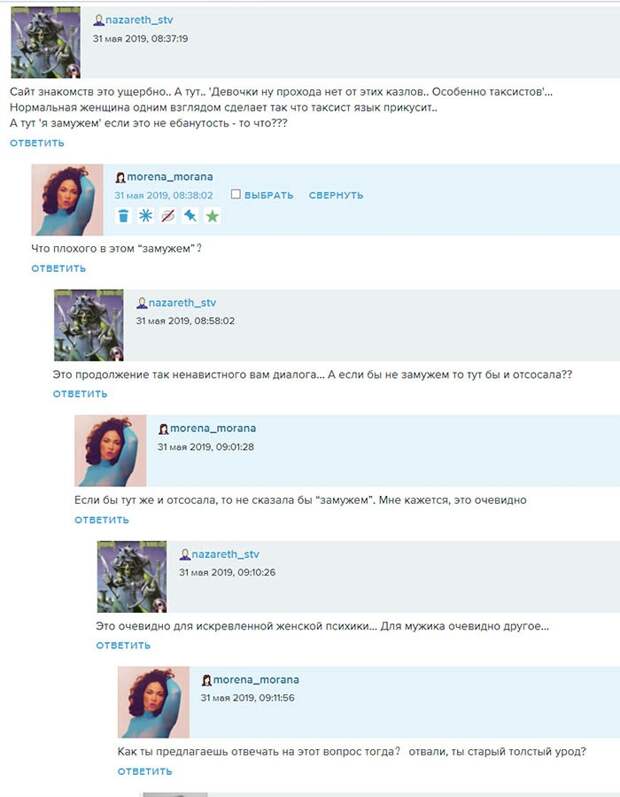Viewport: 620px width, 797px height.
Task: Tick the ВЫБРАТЬ checkbox
Action: coord(235,194)
